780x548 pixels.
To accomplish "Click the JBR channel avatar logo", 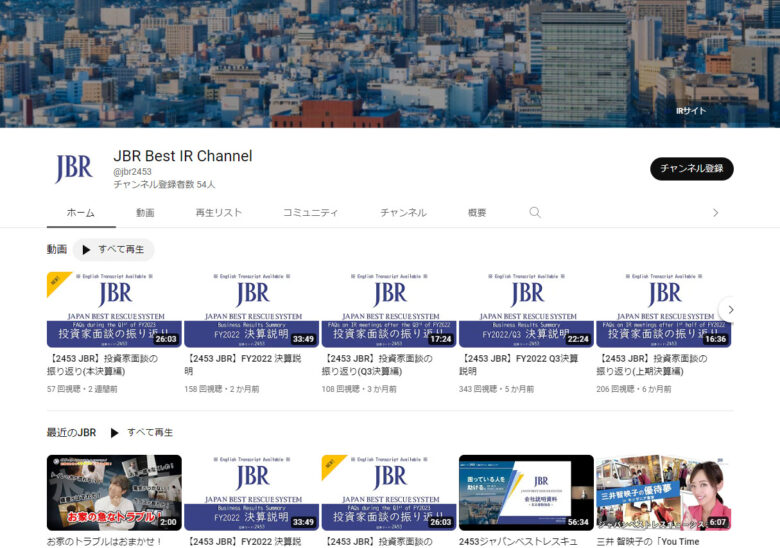I will click(73, 168).
